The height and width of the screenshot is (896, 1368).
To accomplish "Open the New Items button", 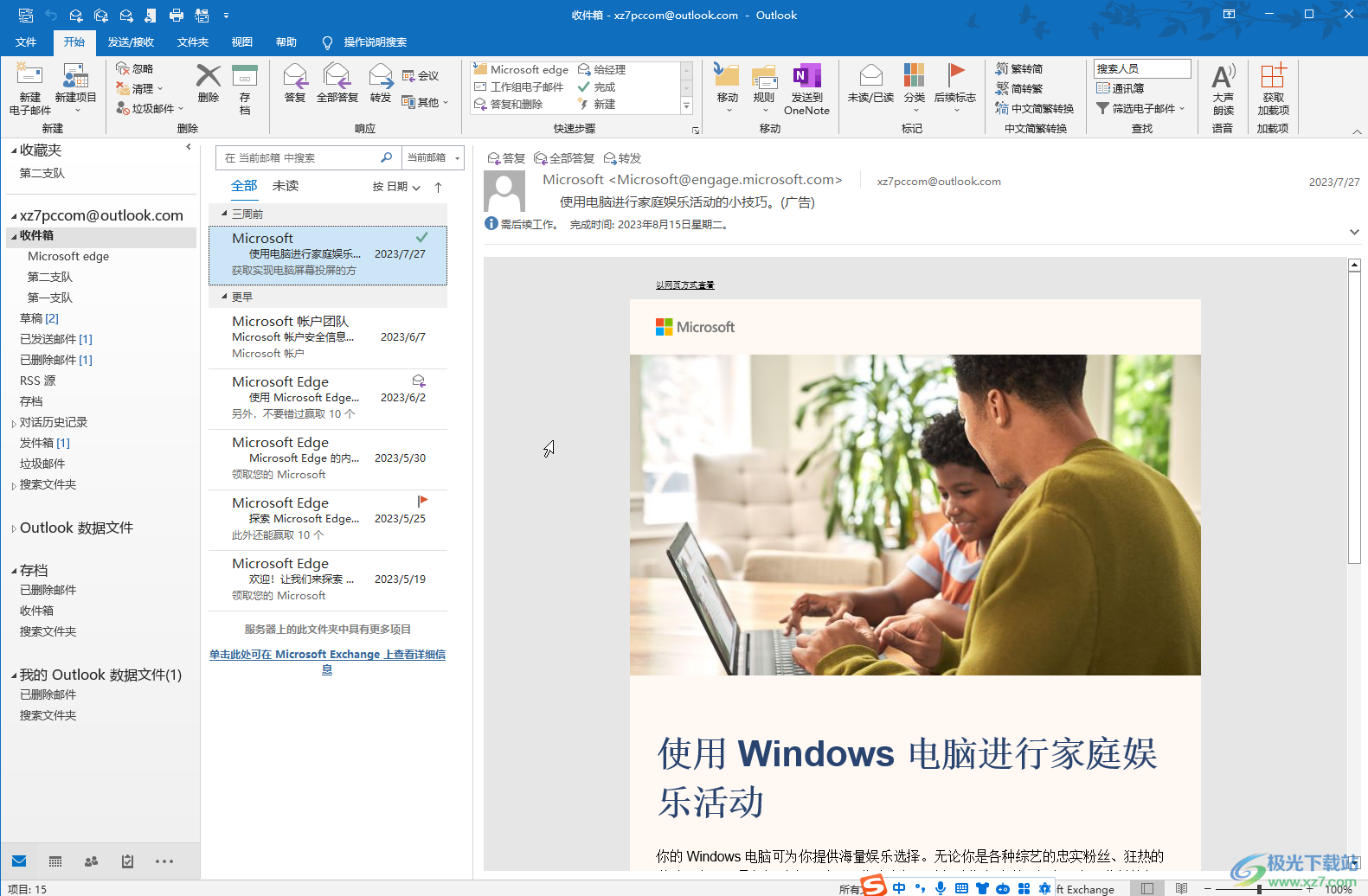I will pos(75,89).
